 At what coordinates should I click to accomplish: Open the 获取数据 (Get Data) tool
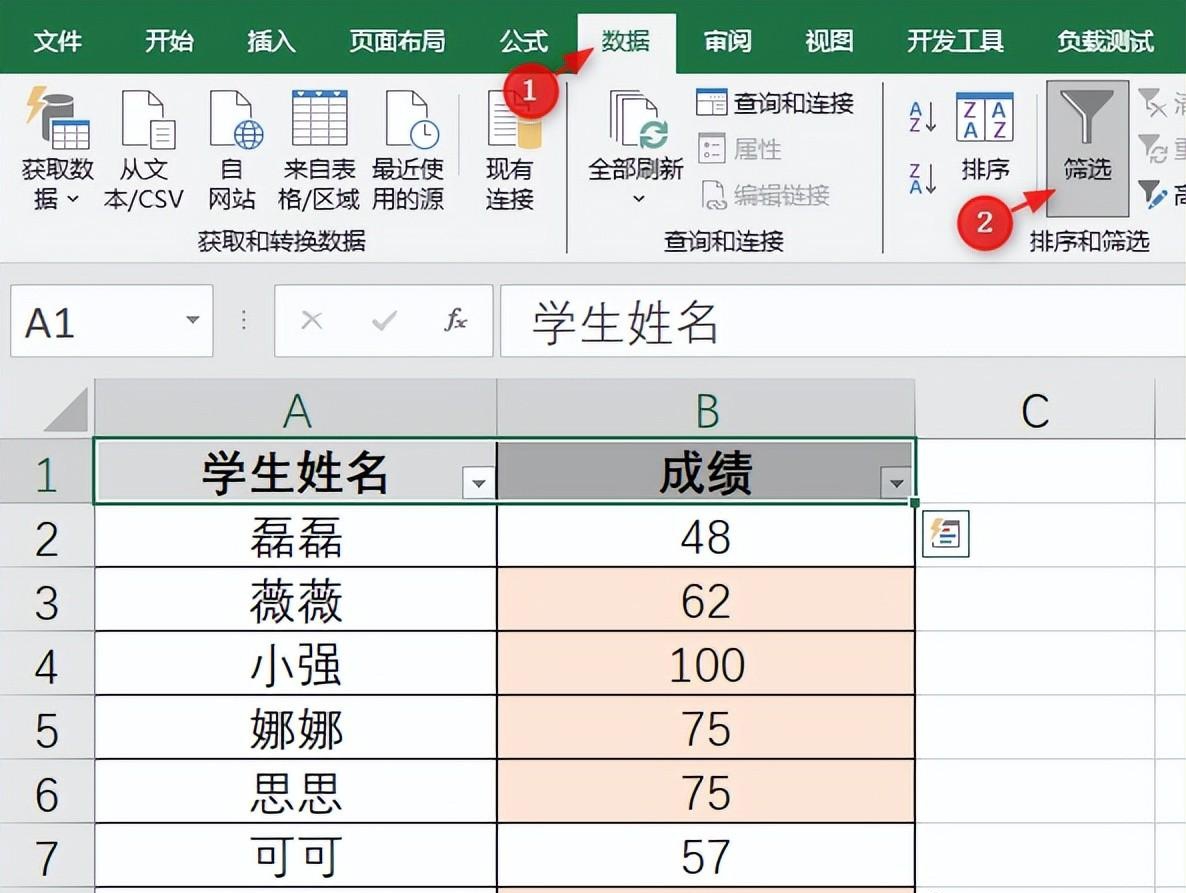click(x=57, y=150)
